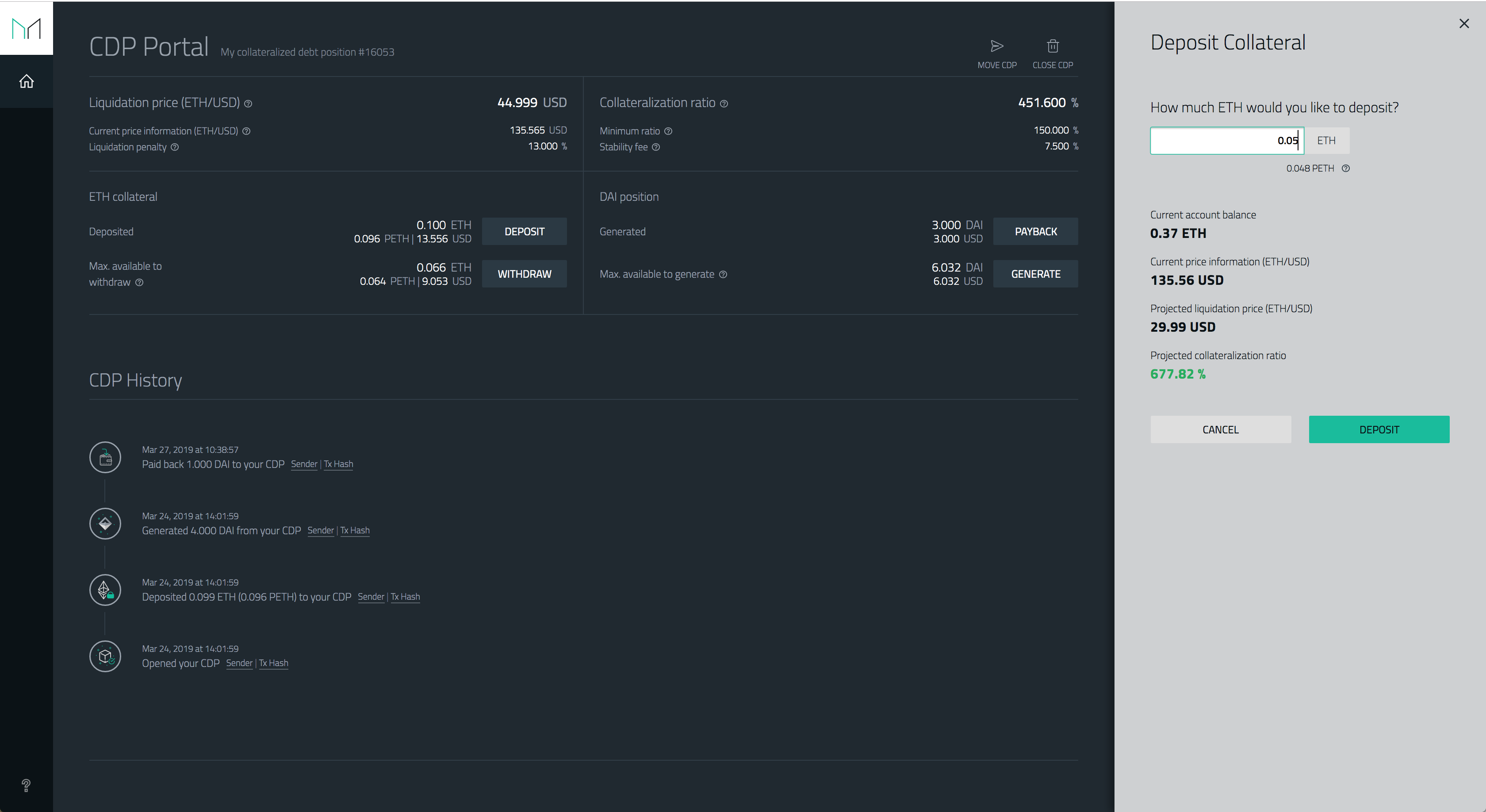Click info icon beside Collateralization ratio
Image resolution: width=1486 pixels, height=812 pixels.
tap(724, 104)
